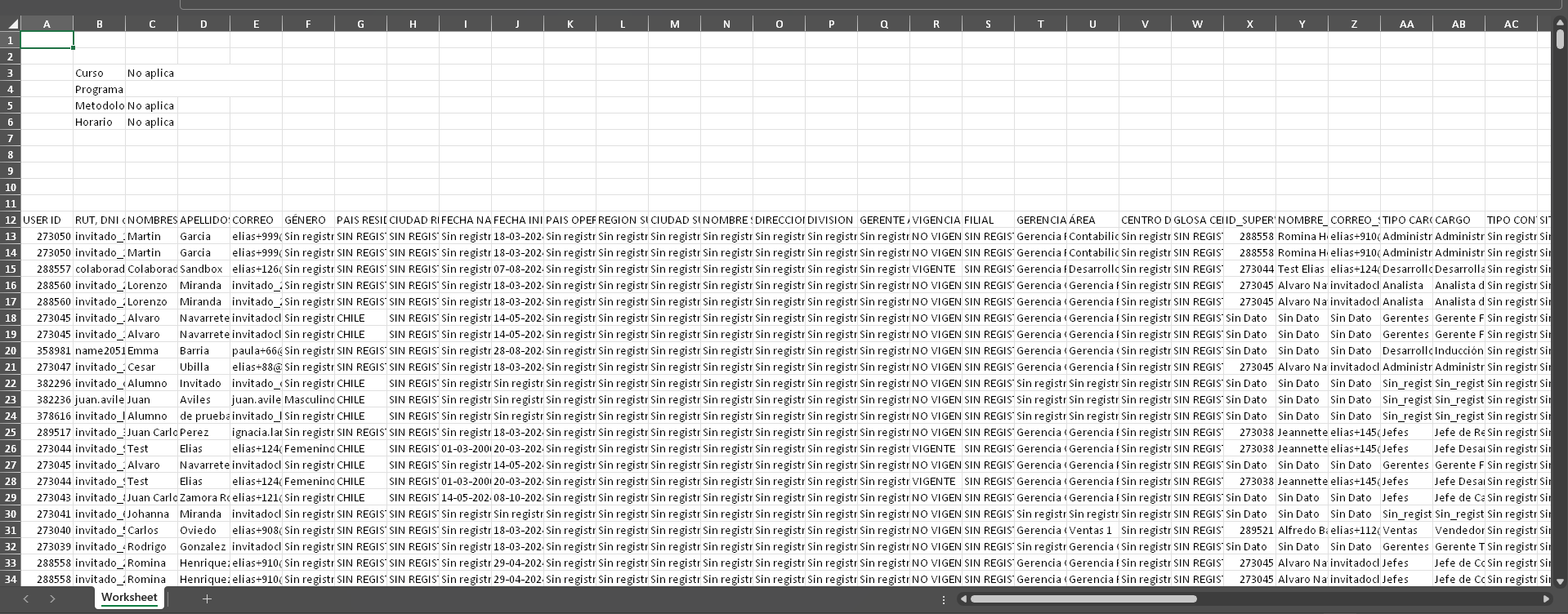
Task: Click the horizontal scrollbar right arrow
Action: tap(1546, 599)
